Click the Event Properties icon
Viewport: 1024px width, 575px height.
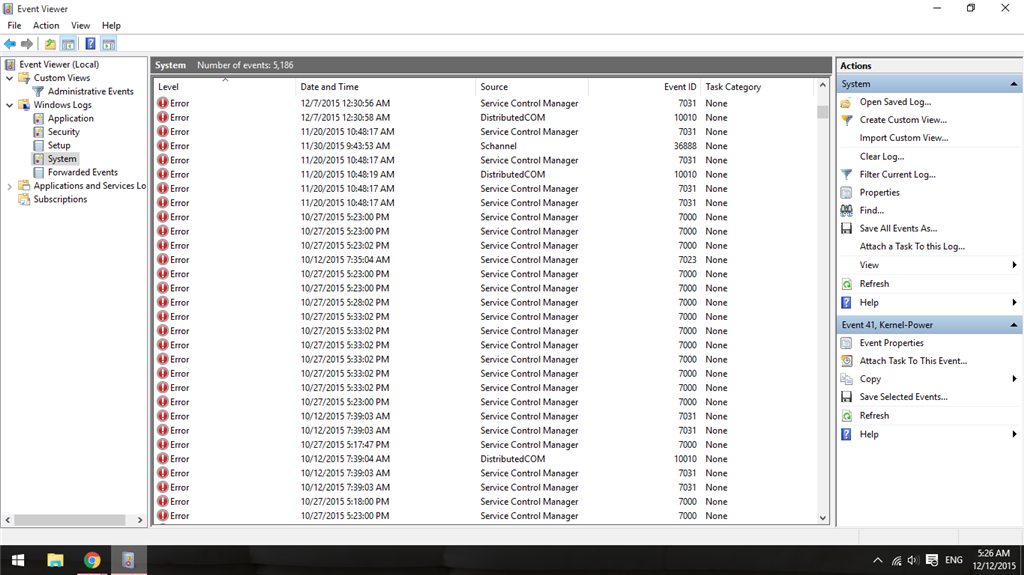(x=846, y=343)
